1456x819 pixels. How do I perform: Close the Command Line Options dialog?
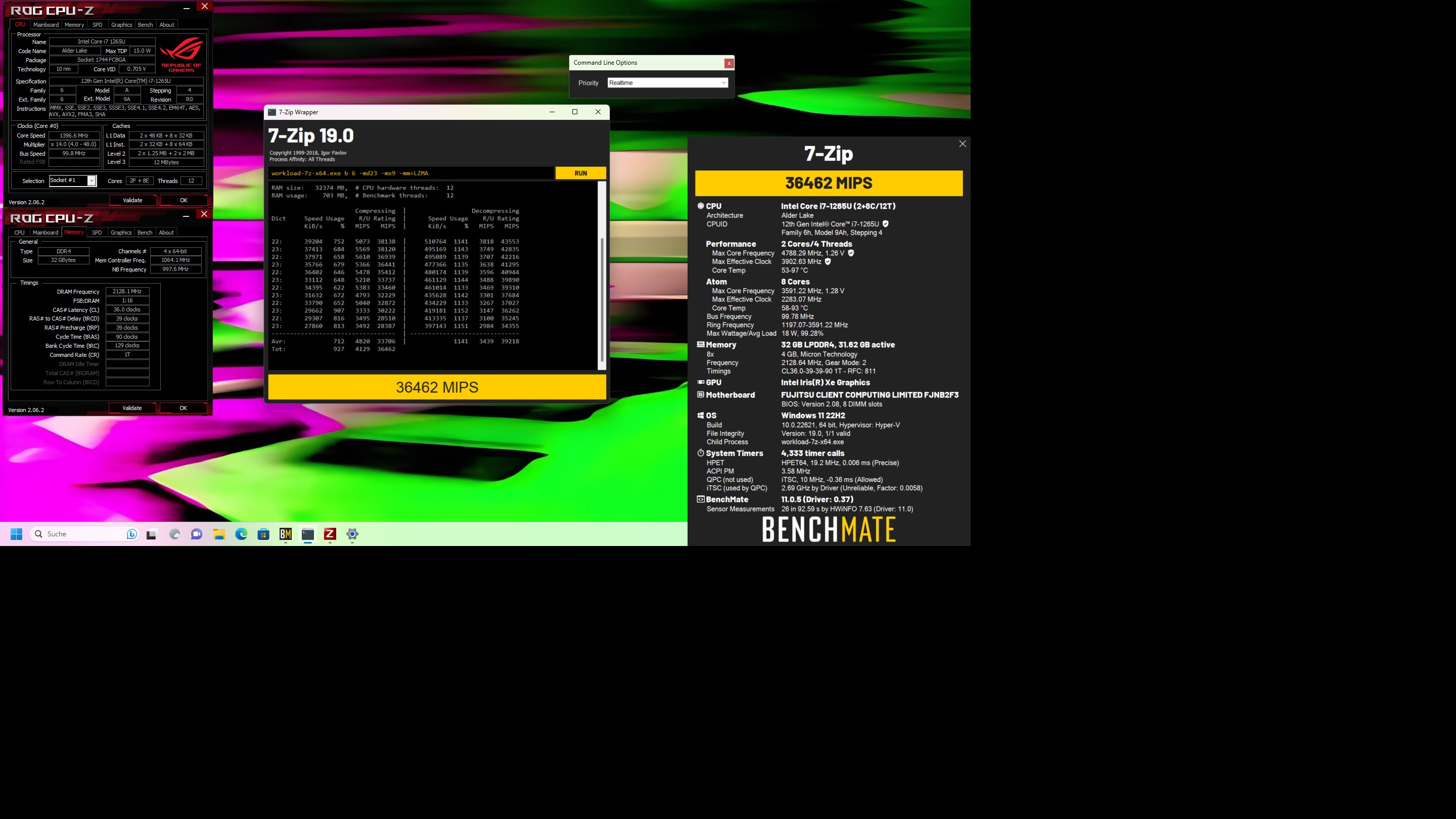(729, 63)
